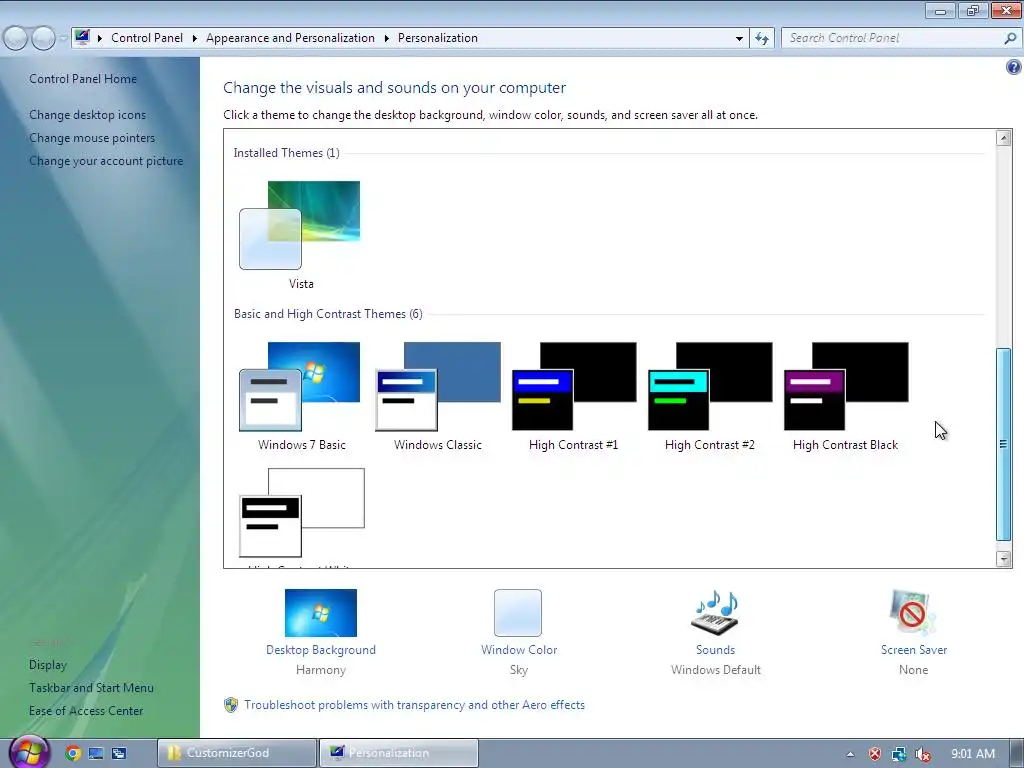Open Taskbar and Start Menu link
The image size is (1024, 768).
[x=91, y=688]
